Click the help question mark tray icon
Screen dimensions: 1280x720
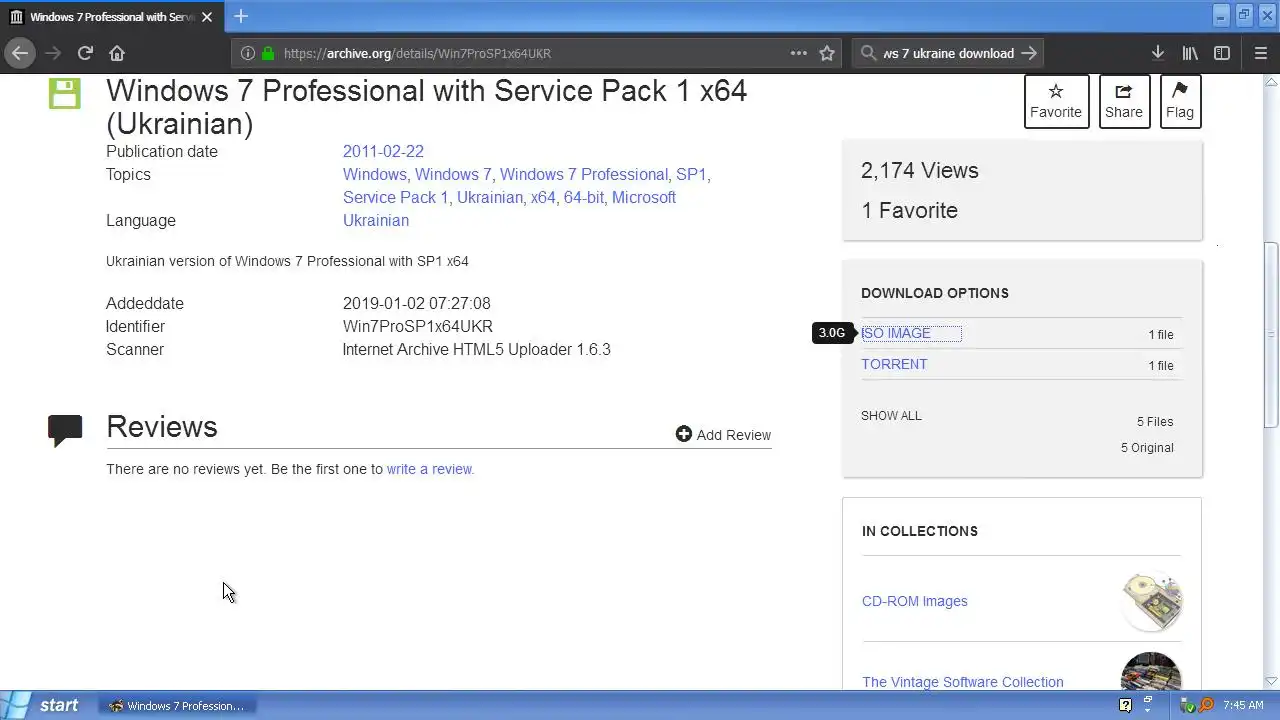[1125, 705]
